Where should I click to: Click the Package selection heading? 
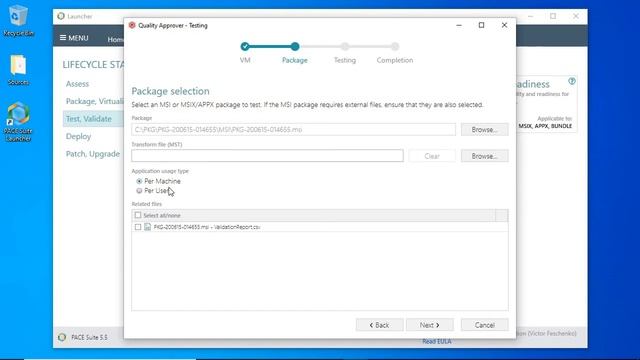170,91
